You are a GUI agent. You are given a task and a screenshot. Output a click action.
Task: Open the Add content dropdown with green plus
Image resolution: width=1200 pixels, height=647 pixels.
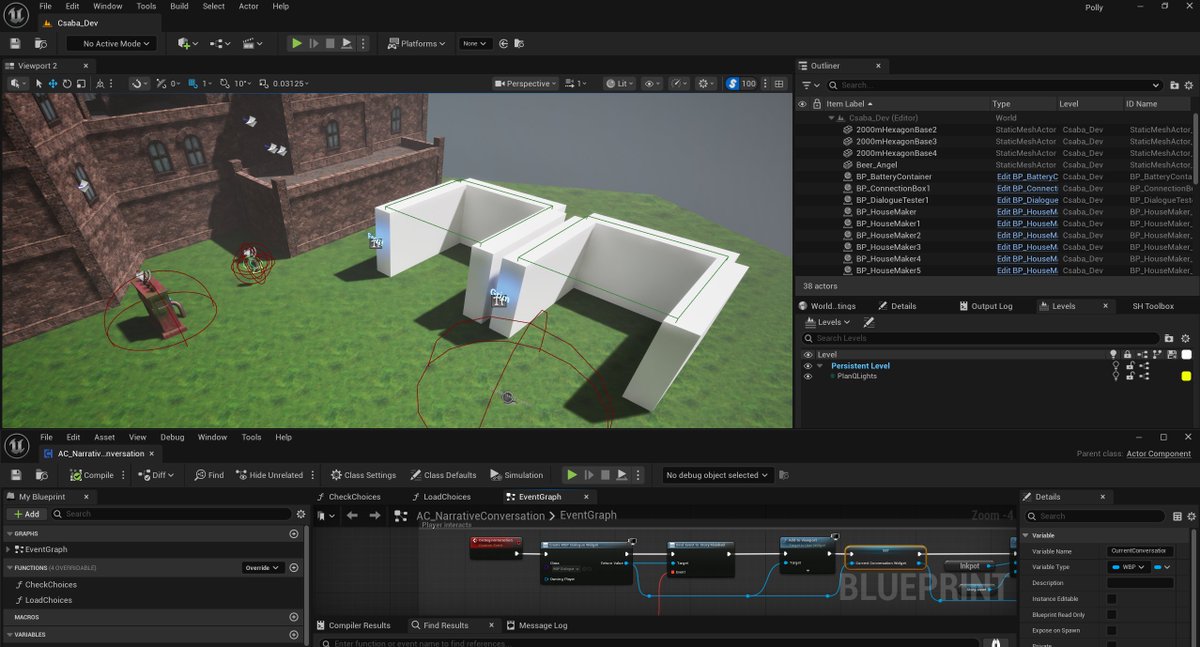pos(187,44)
